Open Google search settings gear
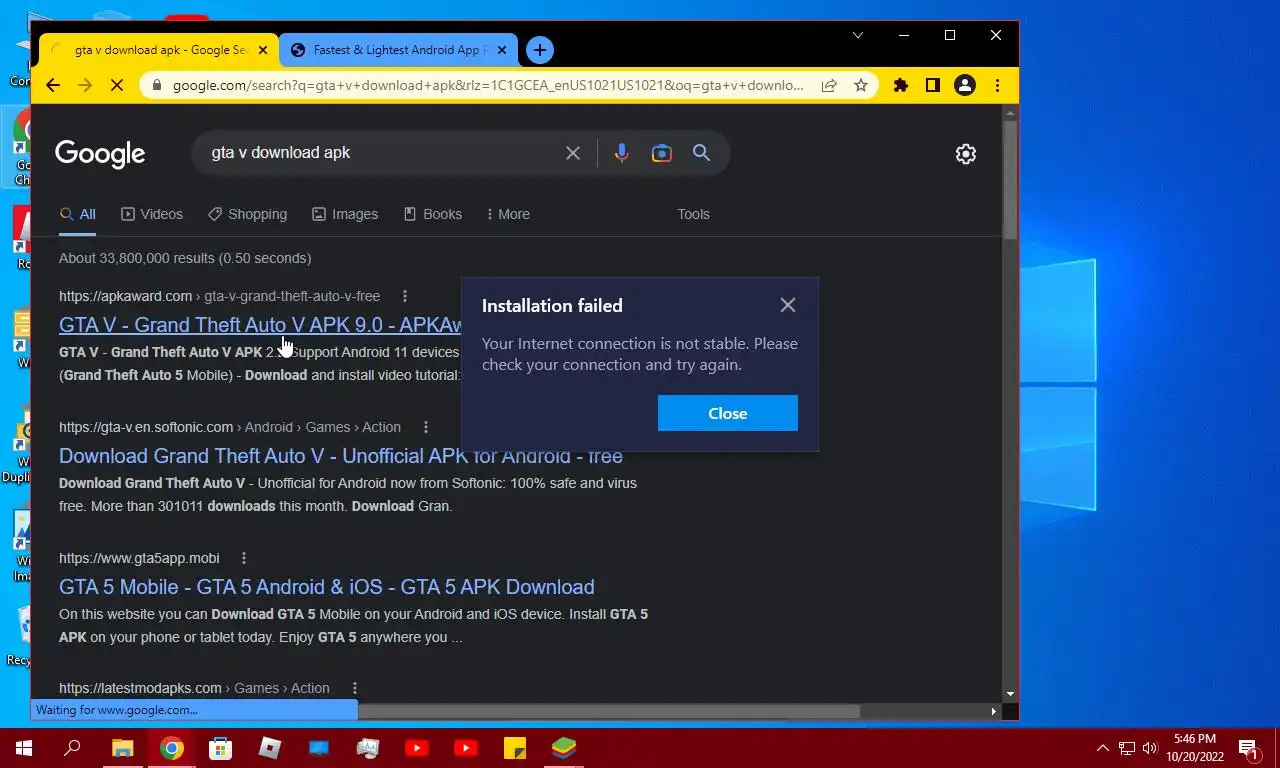The image size is (1280, 768). point(966,154)
